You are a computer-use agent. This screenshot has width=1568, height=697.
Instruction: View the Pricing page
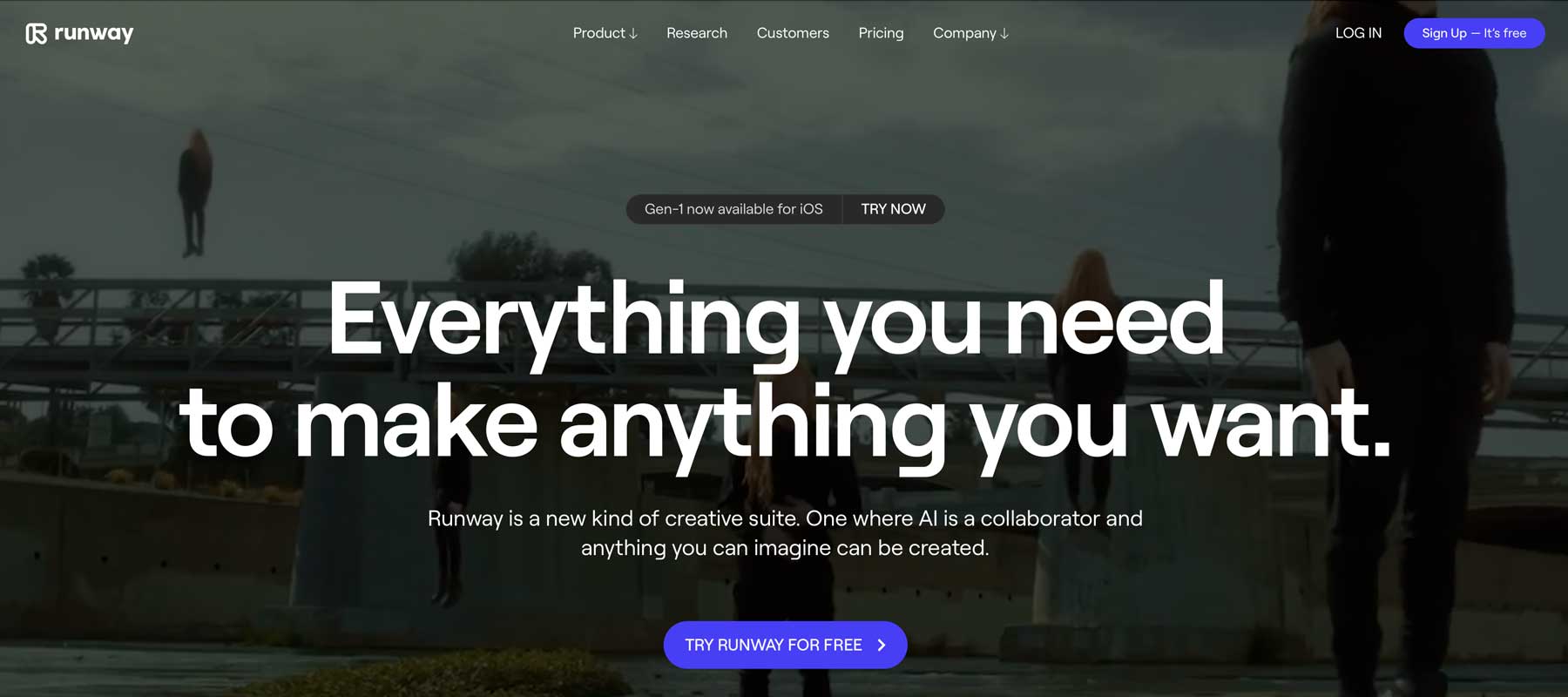[x=881, y=33]
